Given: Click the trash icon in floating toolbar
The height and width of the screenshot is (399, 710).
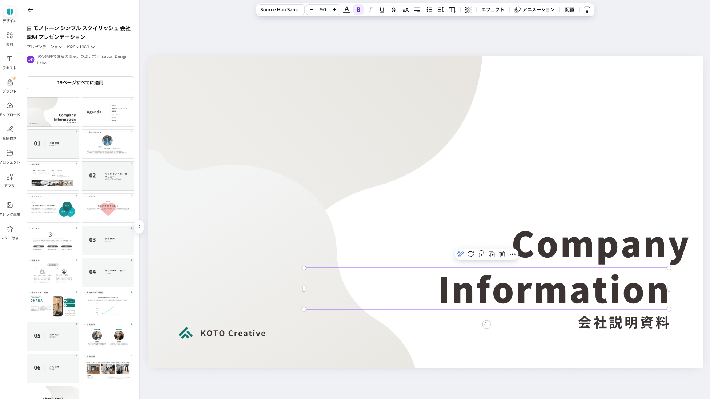Looking at the screenshot, I should tap(502, 254).
